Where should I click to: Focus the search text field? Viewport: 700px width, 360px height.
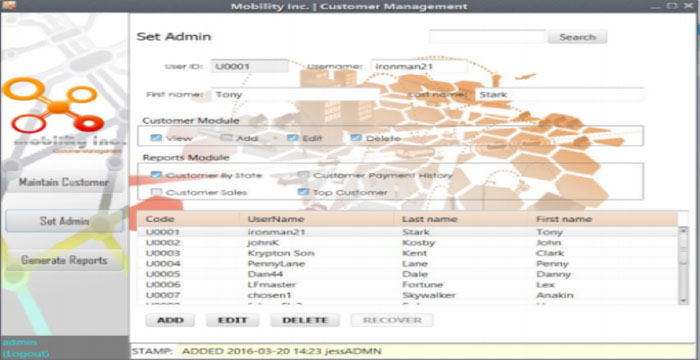488,37
